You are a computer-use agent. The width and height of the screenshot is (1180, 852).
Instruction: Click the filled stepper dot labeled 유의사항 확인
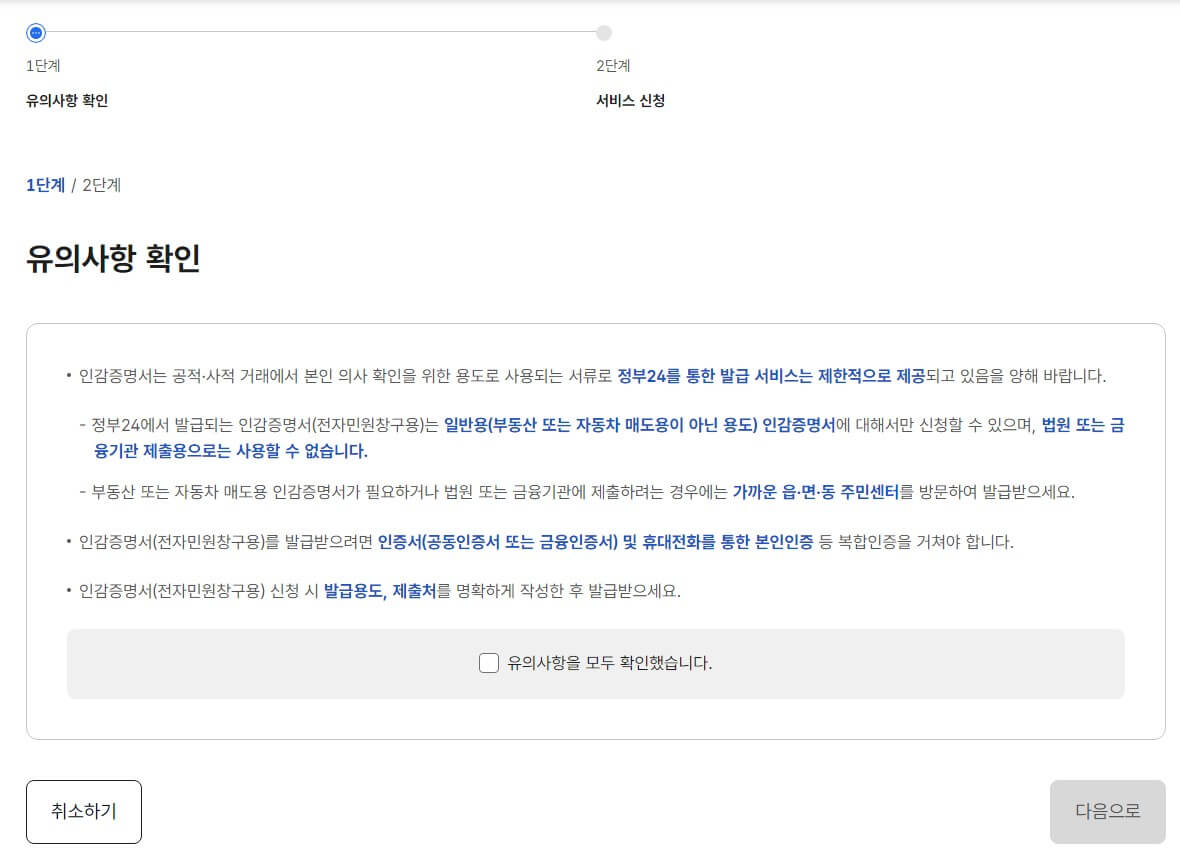pyautogui.click(x=36, y=32)
